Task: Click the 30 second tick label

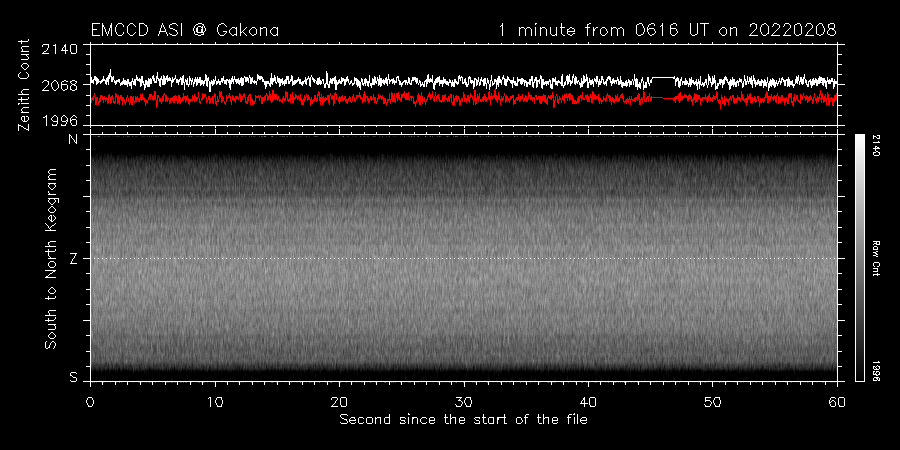Action: point(464,402)
